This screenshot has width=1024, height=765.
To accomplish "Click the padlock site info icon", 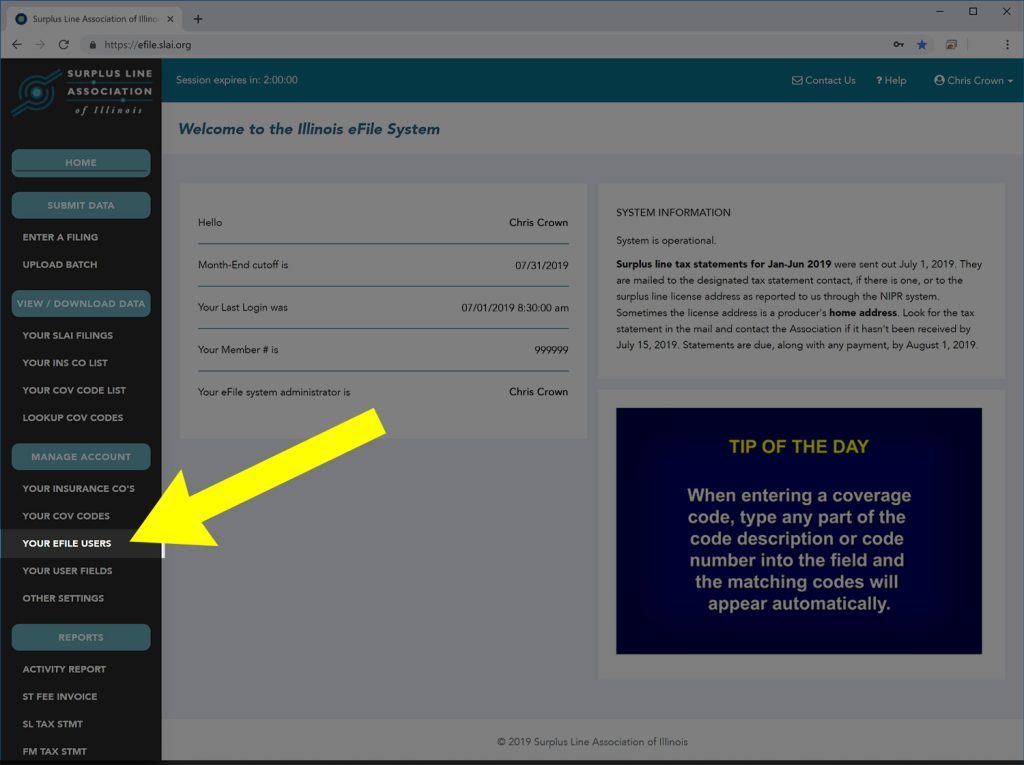I will click(93, 44).
